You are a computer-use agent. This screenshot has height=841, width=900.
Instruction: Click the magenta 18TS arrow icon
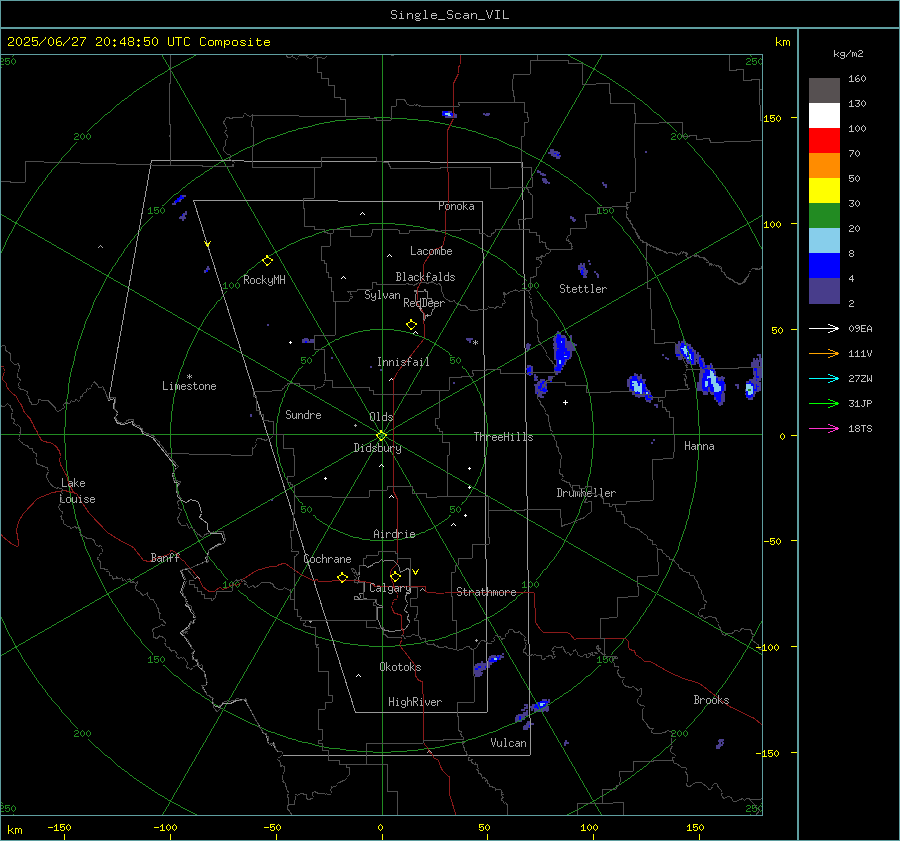coord(824,428)
